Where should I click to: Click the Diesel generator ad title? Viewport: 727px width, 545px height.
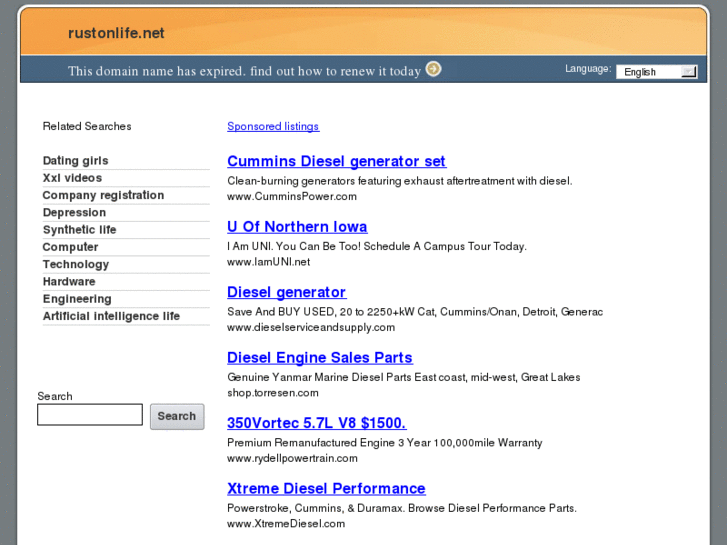pos(287,292)
